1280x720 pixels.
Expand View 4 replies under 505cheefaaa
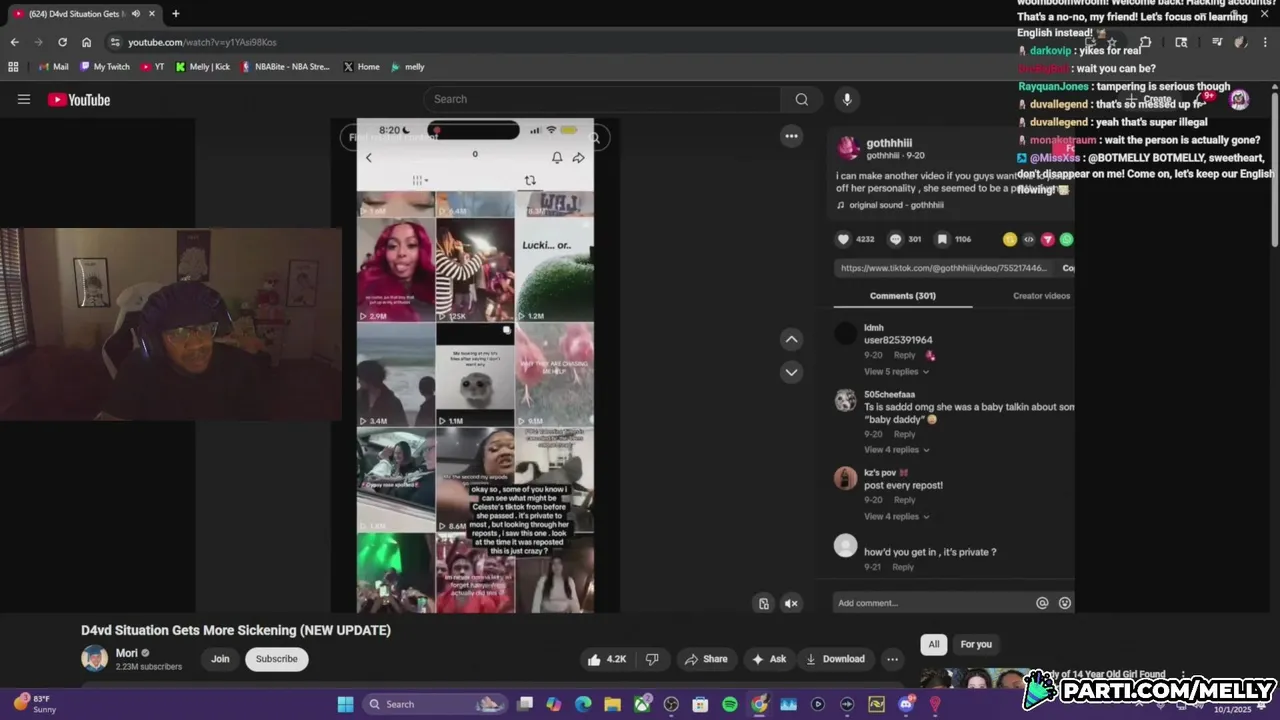[896, 450]
